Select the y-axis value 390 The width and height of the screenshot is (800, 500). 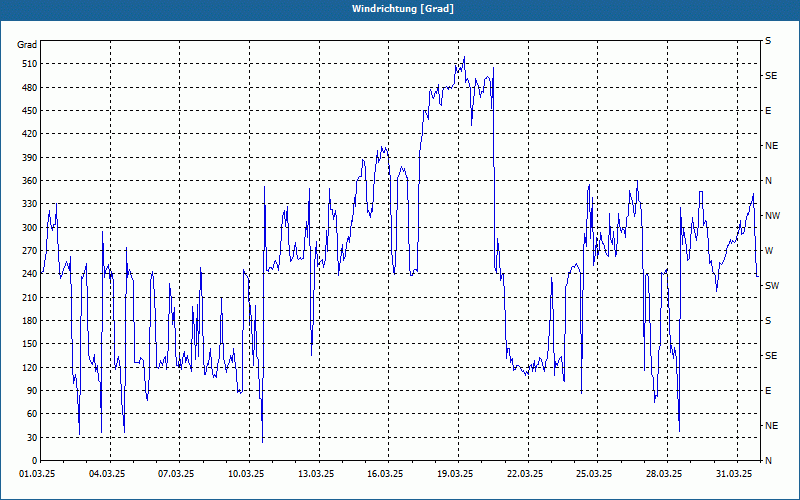[30, 158]
